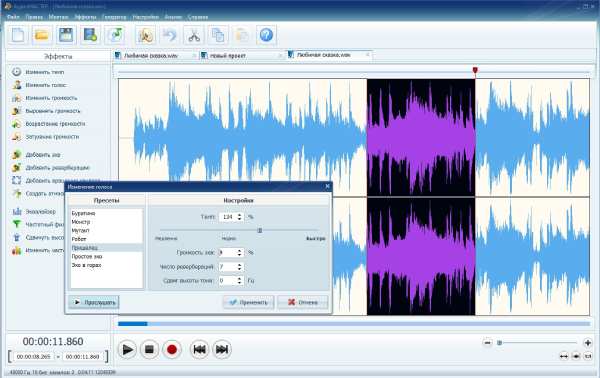Cut selection with the scissors icon
Image resolution: width=600 pixels, height=378 pixels.
tap(194, 35)
